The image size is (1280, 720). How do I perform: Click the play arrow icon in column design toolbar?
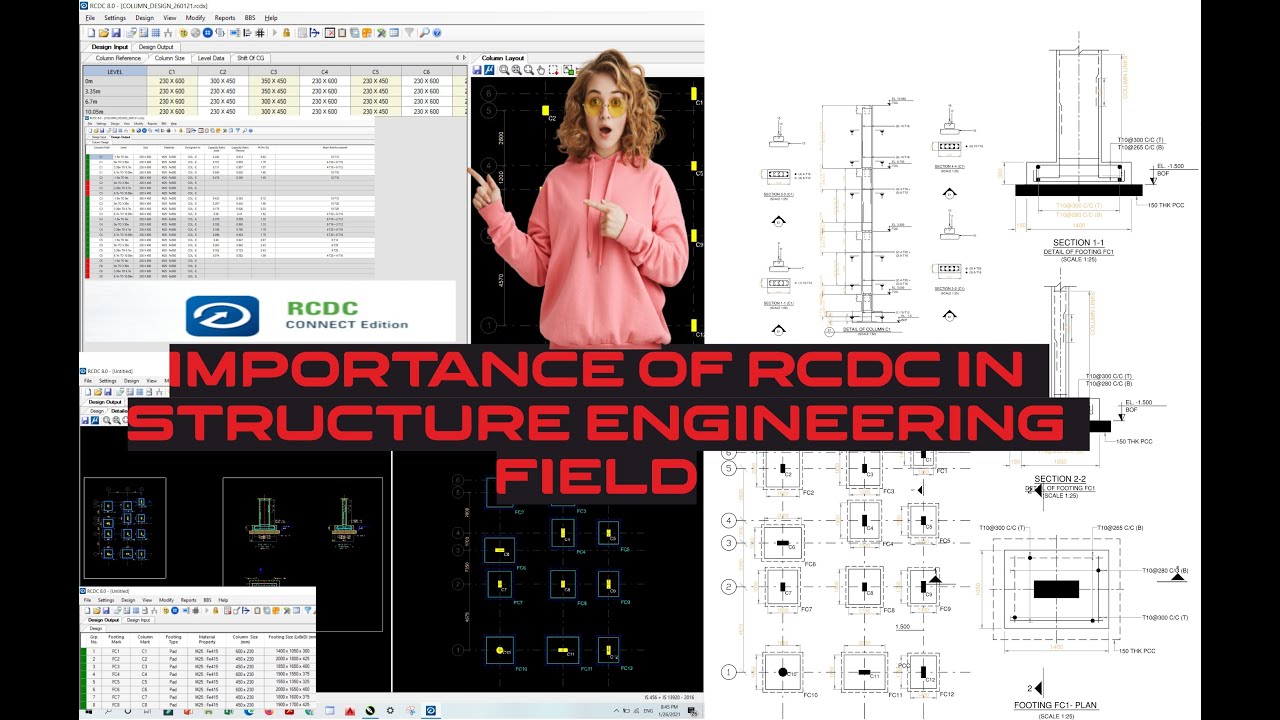[x=274, y=33]
